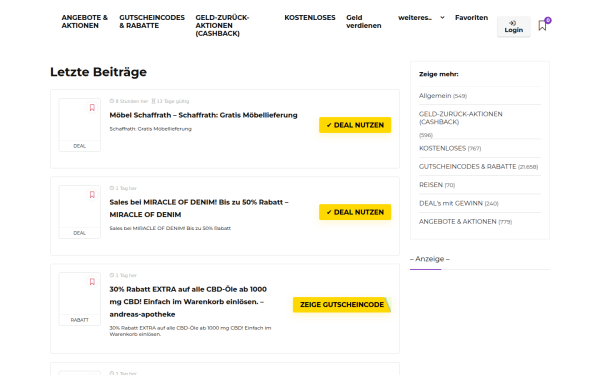Click DEAL NUTZEN for Möbel Schaffrath
600x375 pixels.
click(355, 125)
